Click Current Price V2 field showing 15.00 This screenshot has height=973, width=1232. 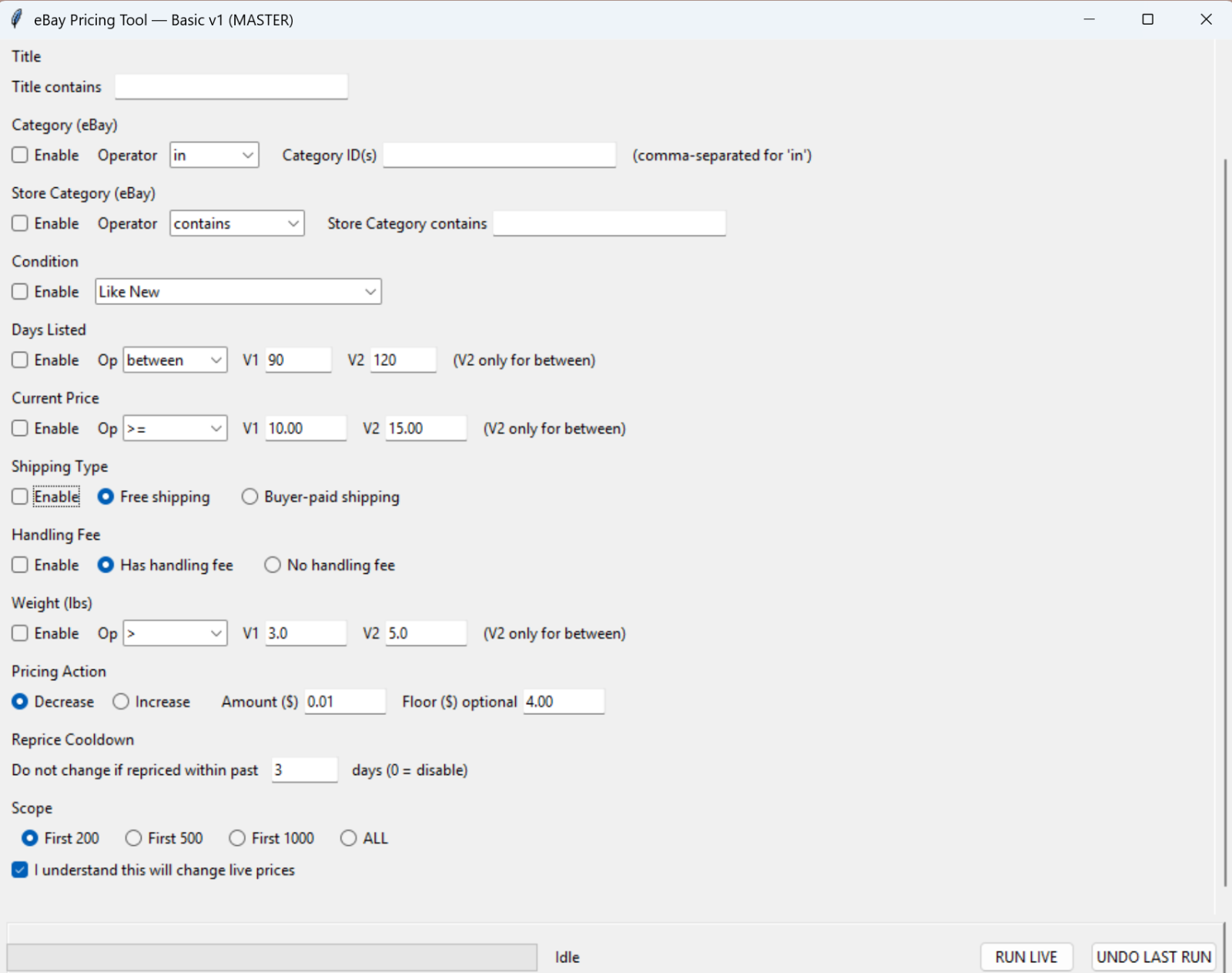point(426,428)
